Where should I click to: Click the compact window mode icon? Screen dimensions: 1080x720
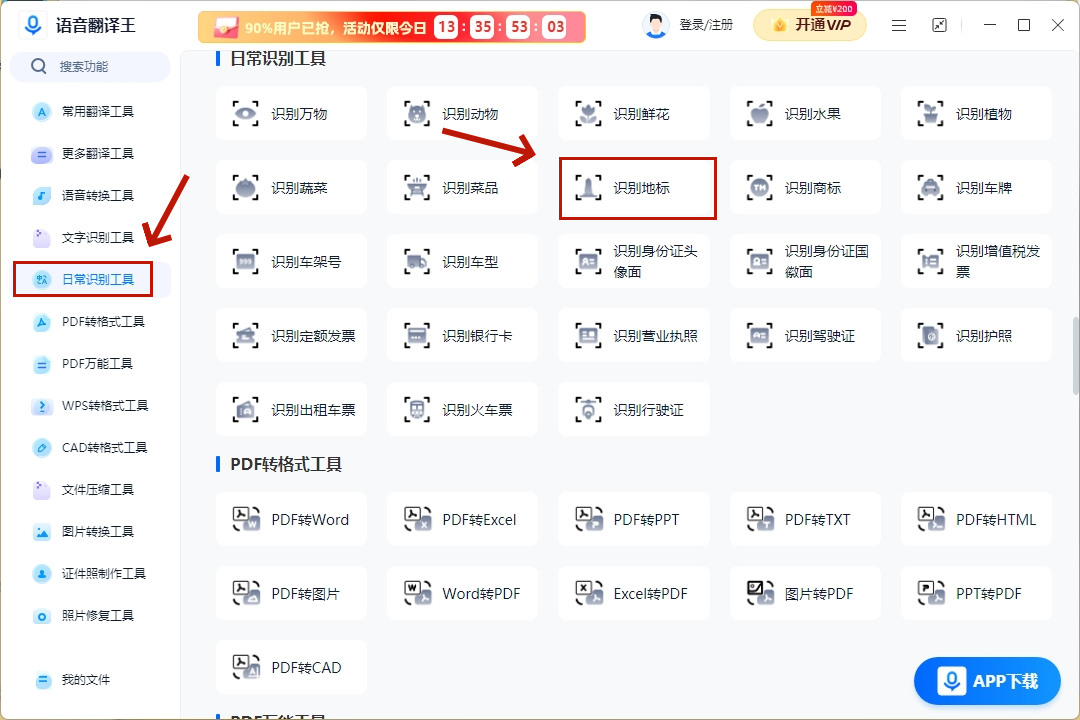pyautogui.click(x=939, y=25)
